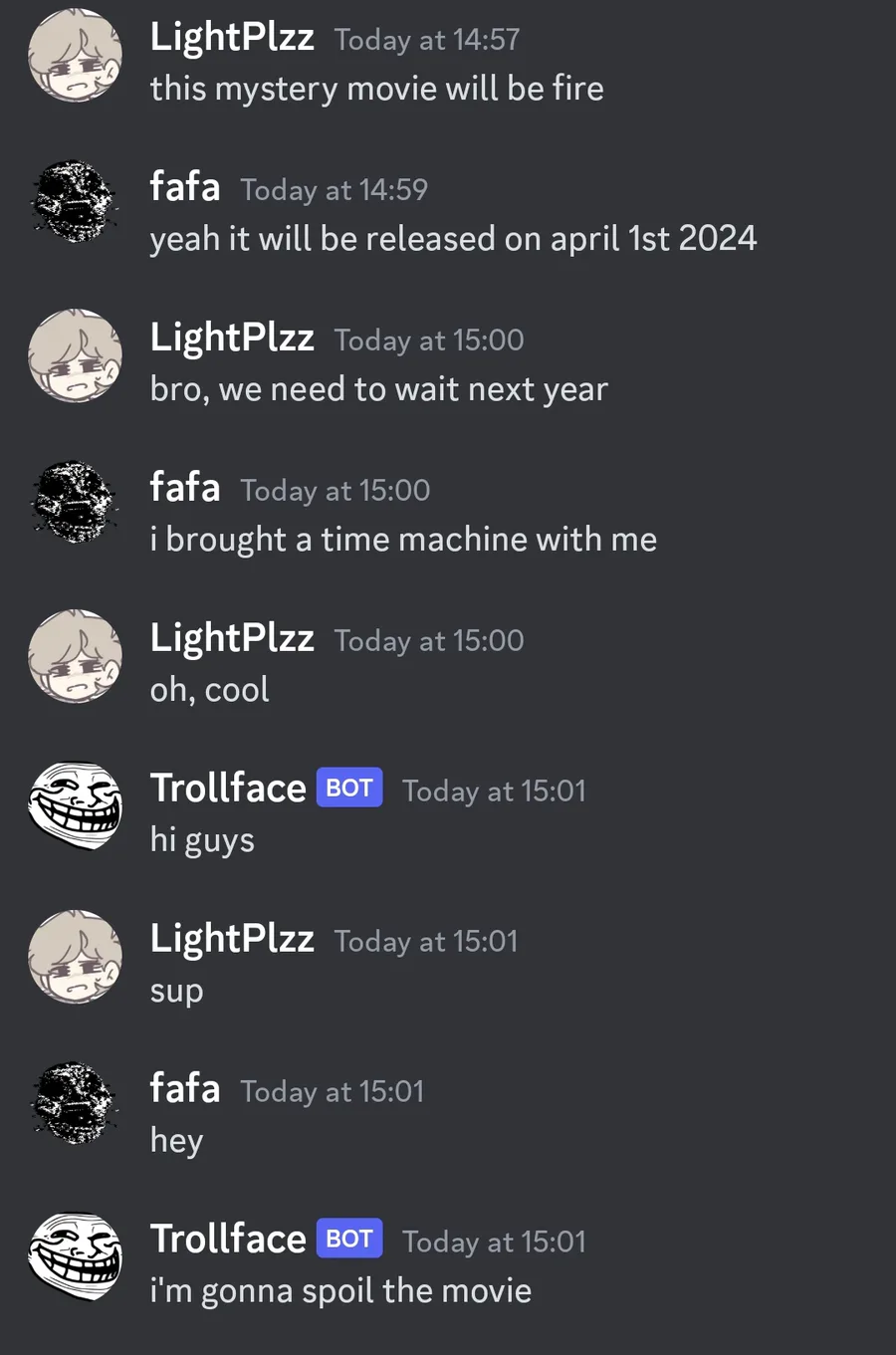Screen dimensions: 896x1355
Task: Click Trollface avatar beside "hi guys"
Action: (x=75, y=805)
